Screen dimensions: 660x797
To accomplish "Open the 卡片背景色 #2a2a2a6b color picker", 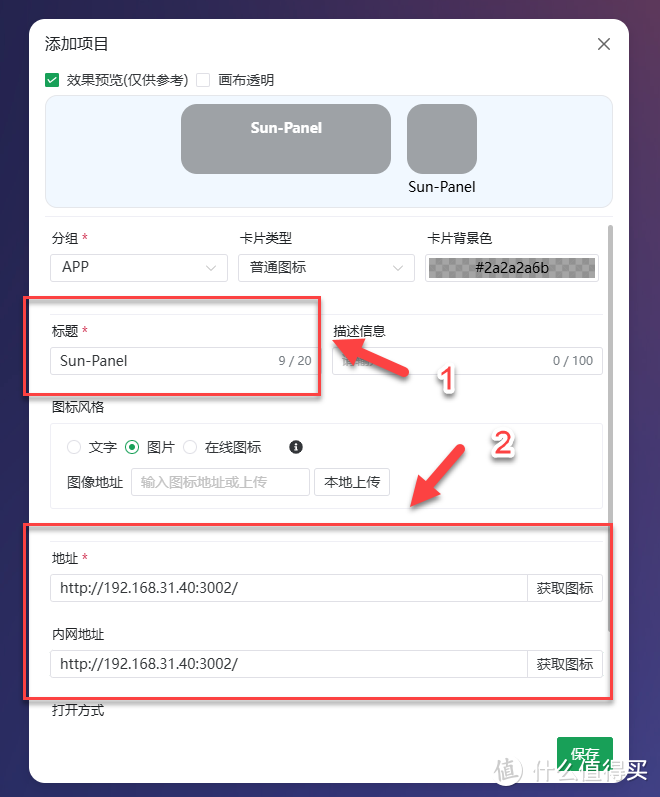I will 512,268.
